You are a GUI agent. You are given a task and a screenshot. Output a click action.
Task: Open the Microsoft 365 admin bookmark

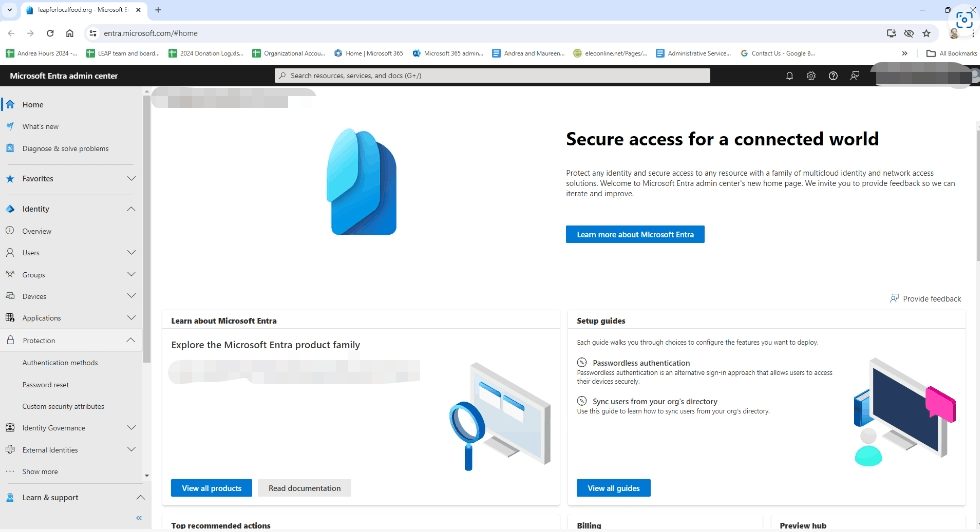point(448,53)
